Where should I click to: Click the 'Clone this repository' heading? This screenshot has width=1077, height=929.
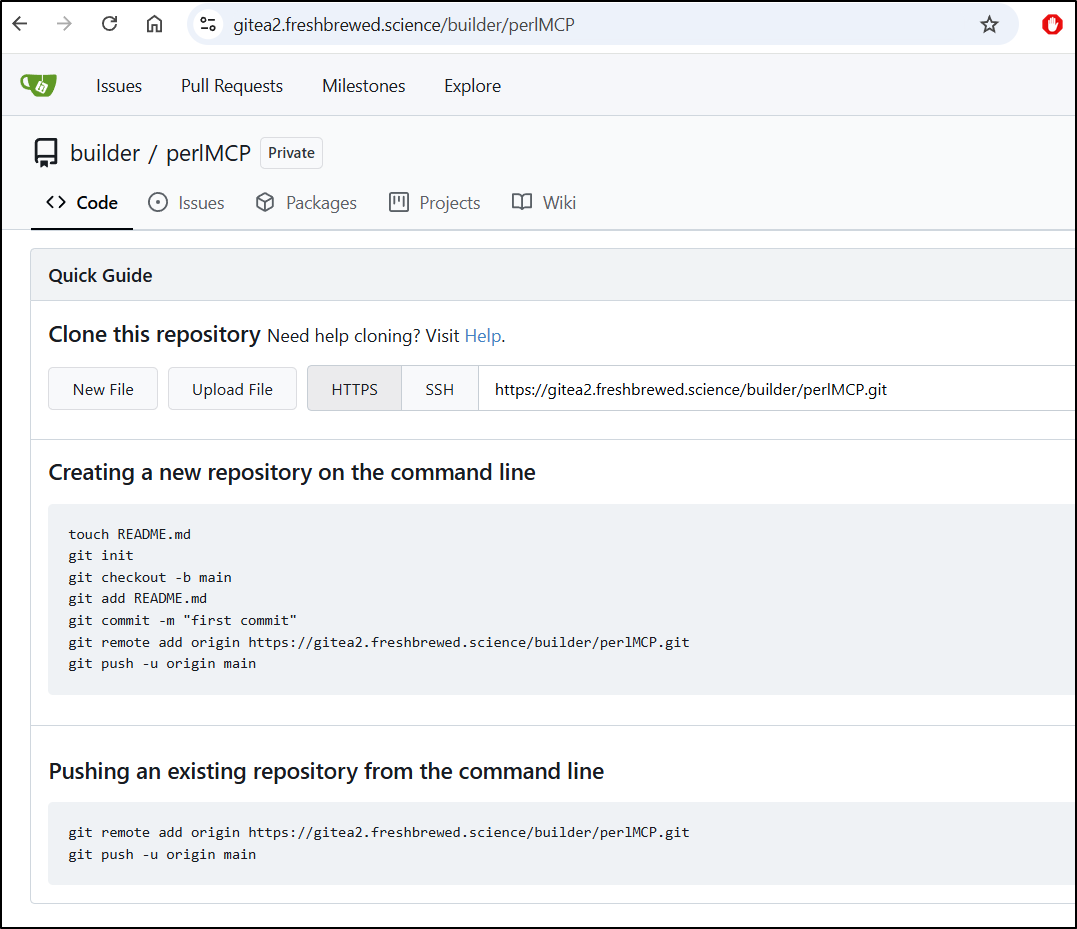(155, 334)
